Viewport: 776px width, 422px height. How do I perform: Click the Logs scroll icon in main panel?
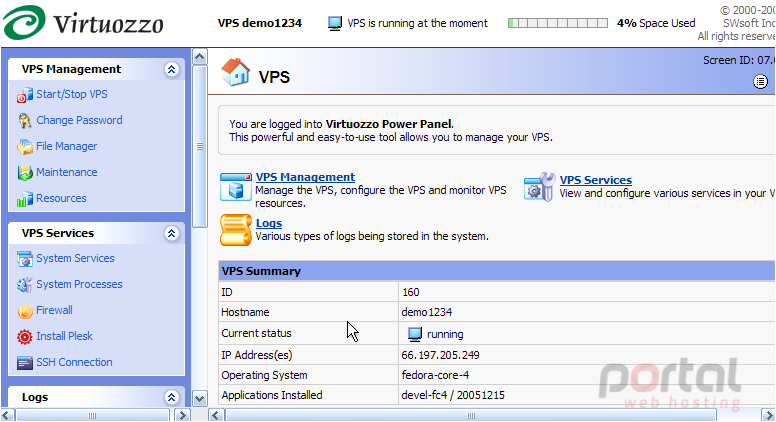click(x=236, y=230)
